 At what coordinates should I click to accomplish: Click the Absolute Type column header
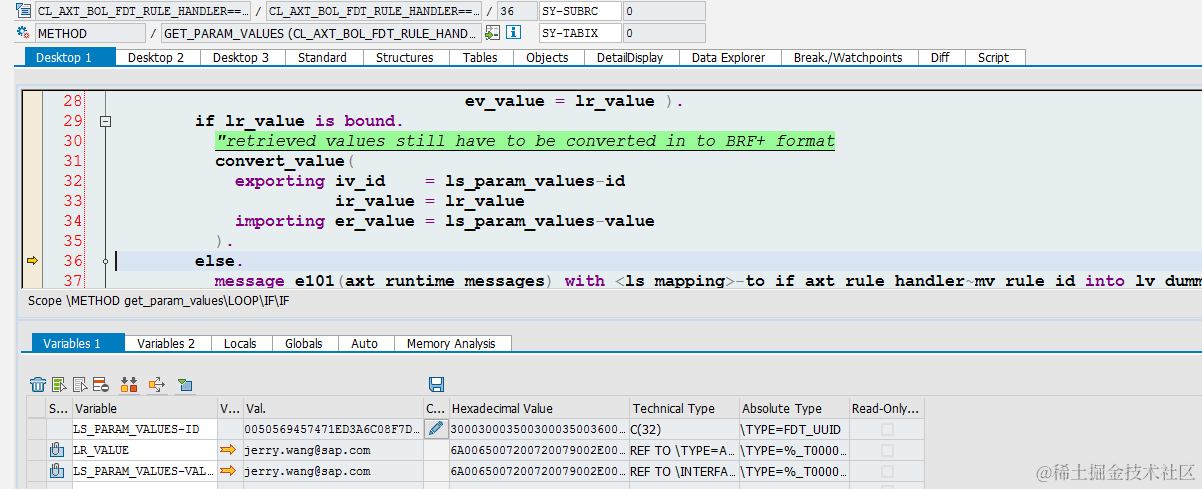coord(793,408)
